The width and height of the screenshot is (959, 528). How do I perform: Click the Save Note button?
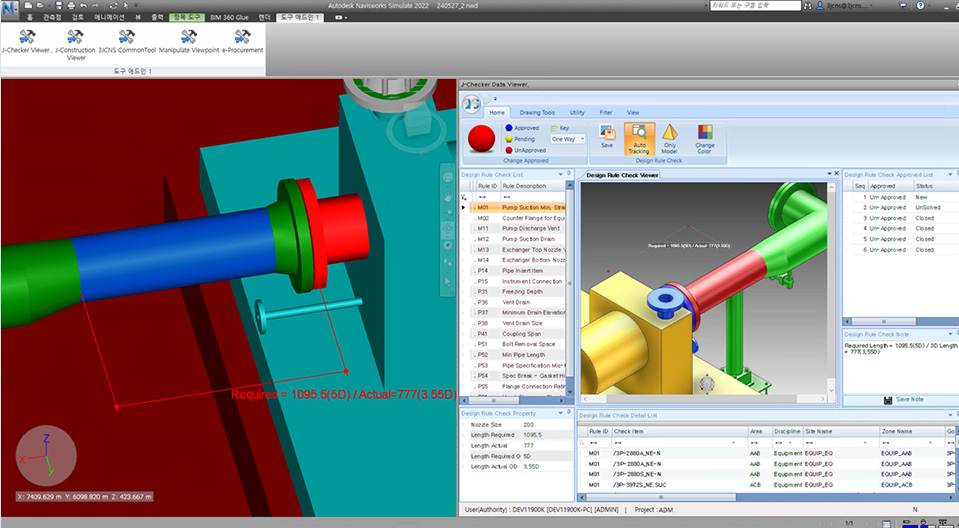[903, 400]
